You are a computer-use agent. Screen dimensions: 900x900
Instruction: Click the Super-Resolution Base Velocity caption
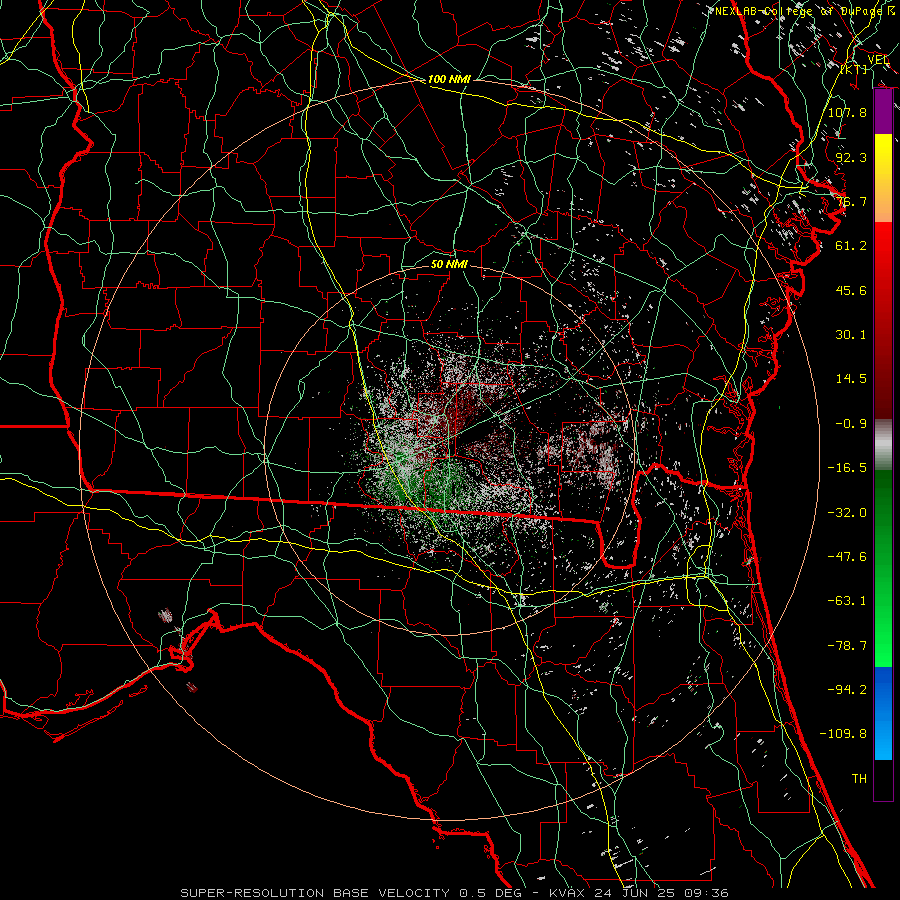[454, 893]
